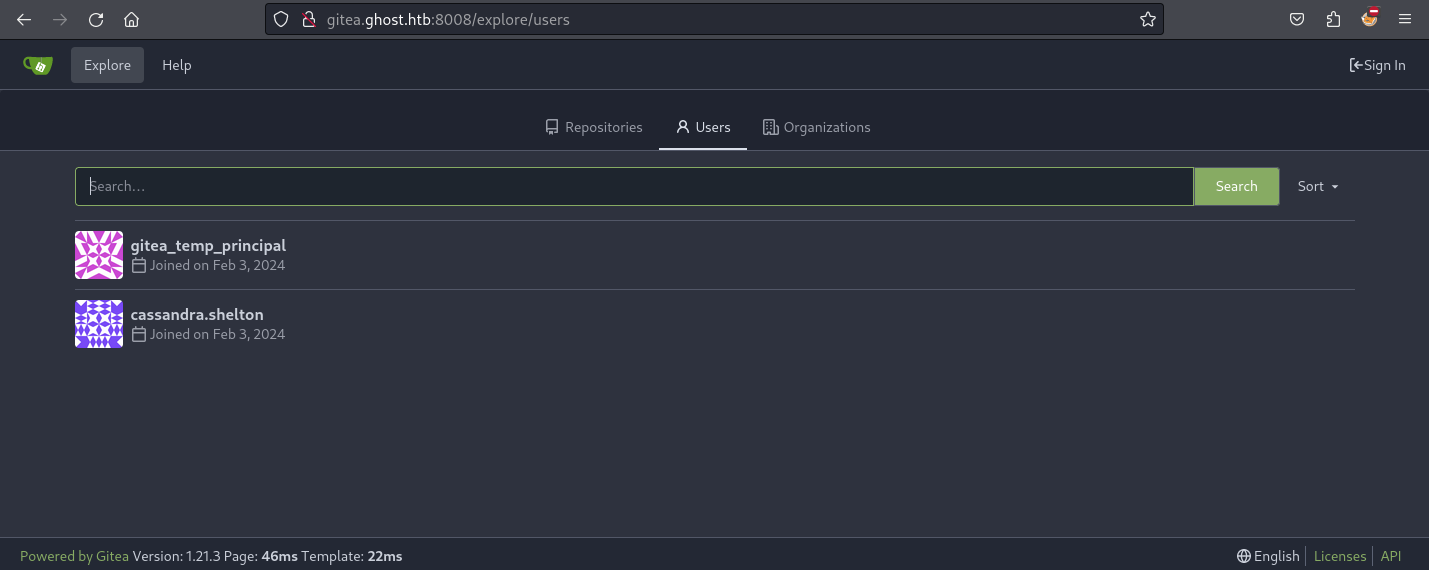Screen dimensions: 1429x570
Task: Switch to the Repositories tab
Action: point(594,127)
